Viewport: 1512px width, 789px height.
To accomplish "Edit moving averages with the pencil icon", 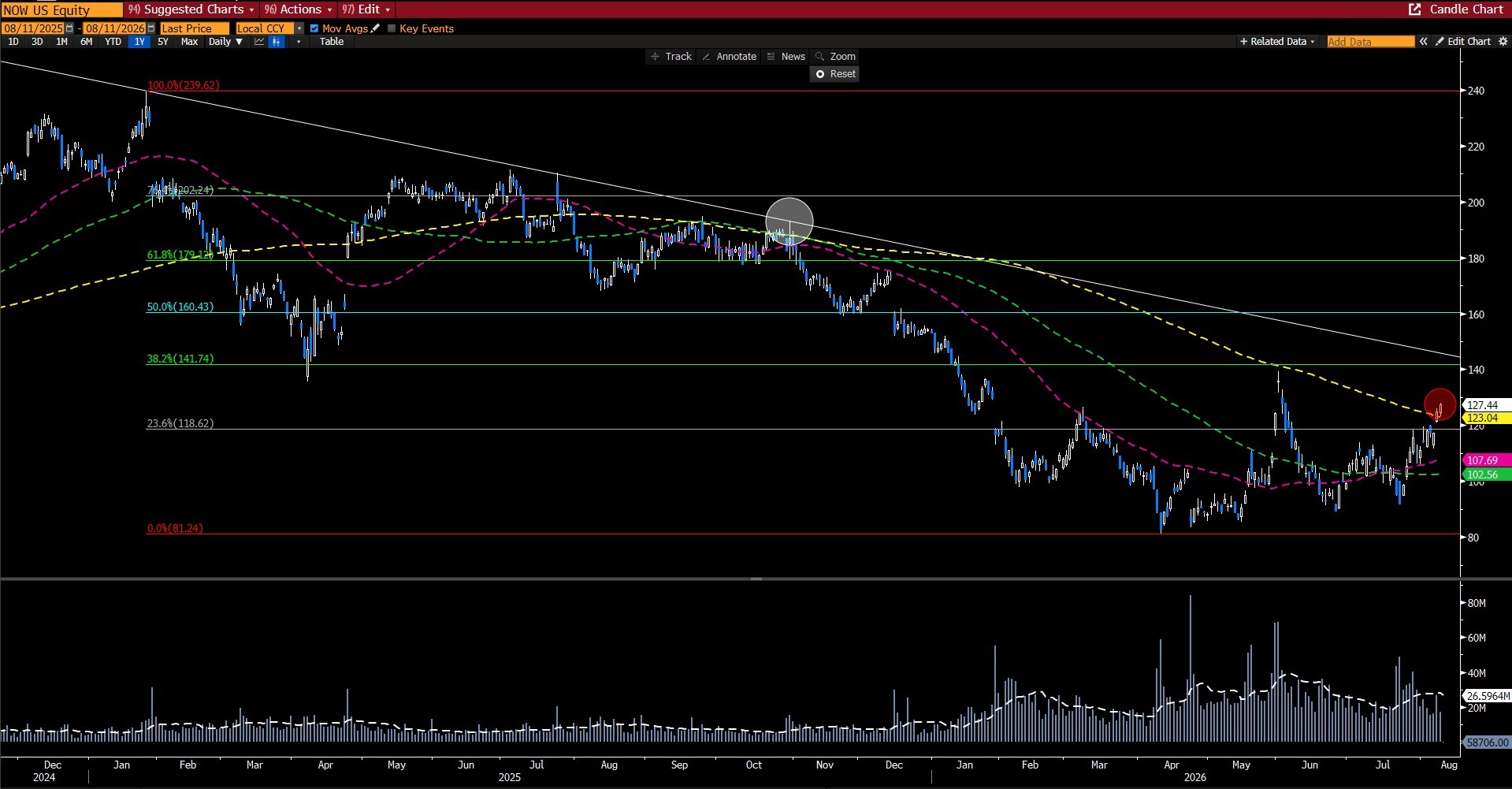I will click(376, 28).
